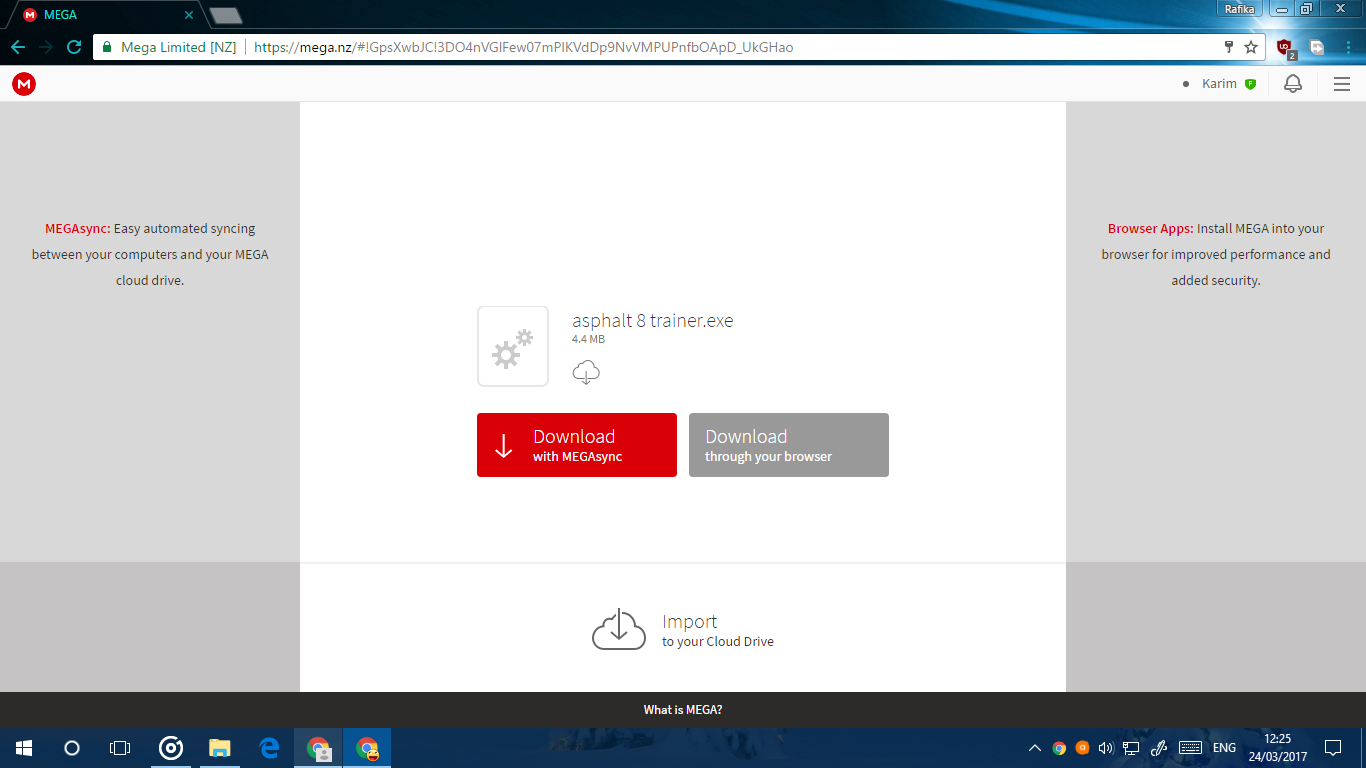
Task: Open the Windows Start menu
Action: coord(24,748)
